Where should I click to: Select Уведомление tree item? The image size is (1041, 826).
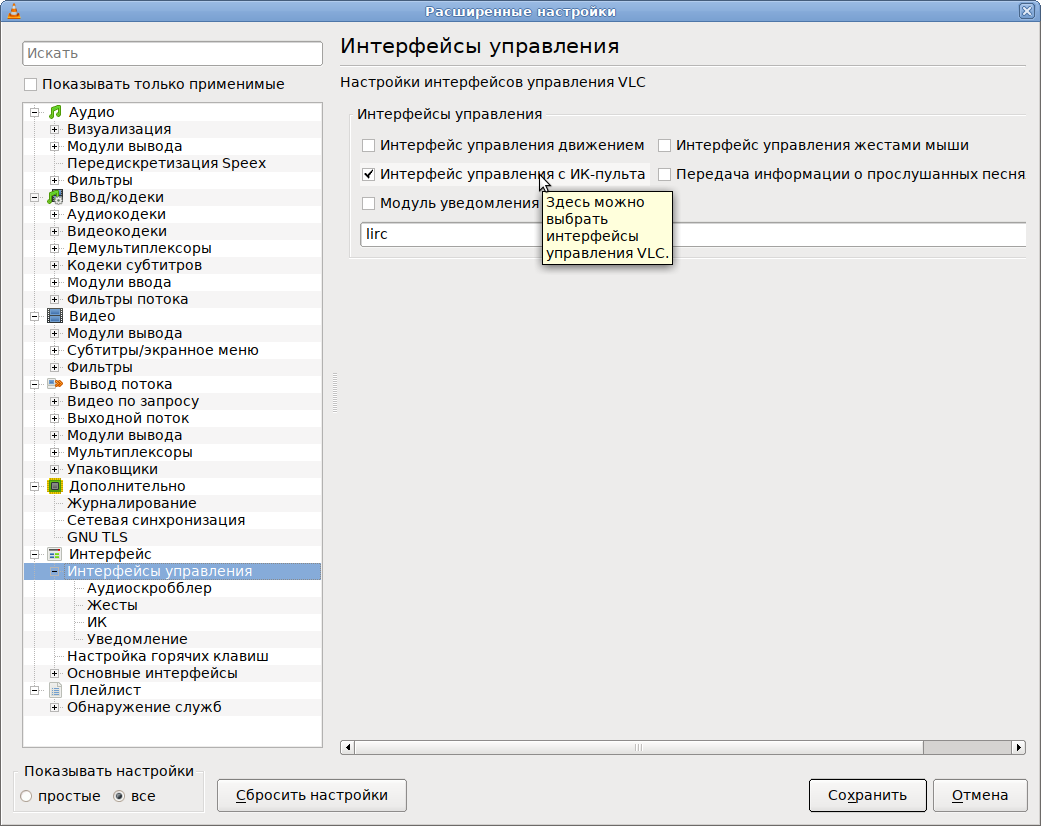click(137, 639)
